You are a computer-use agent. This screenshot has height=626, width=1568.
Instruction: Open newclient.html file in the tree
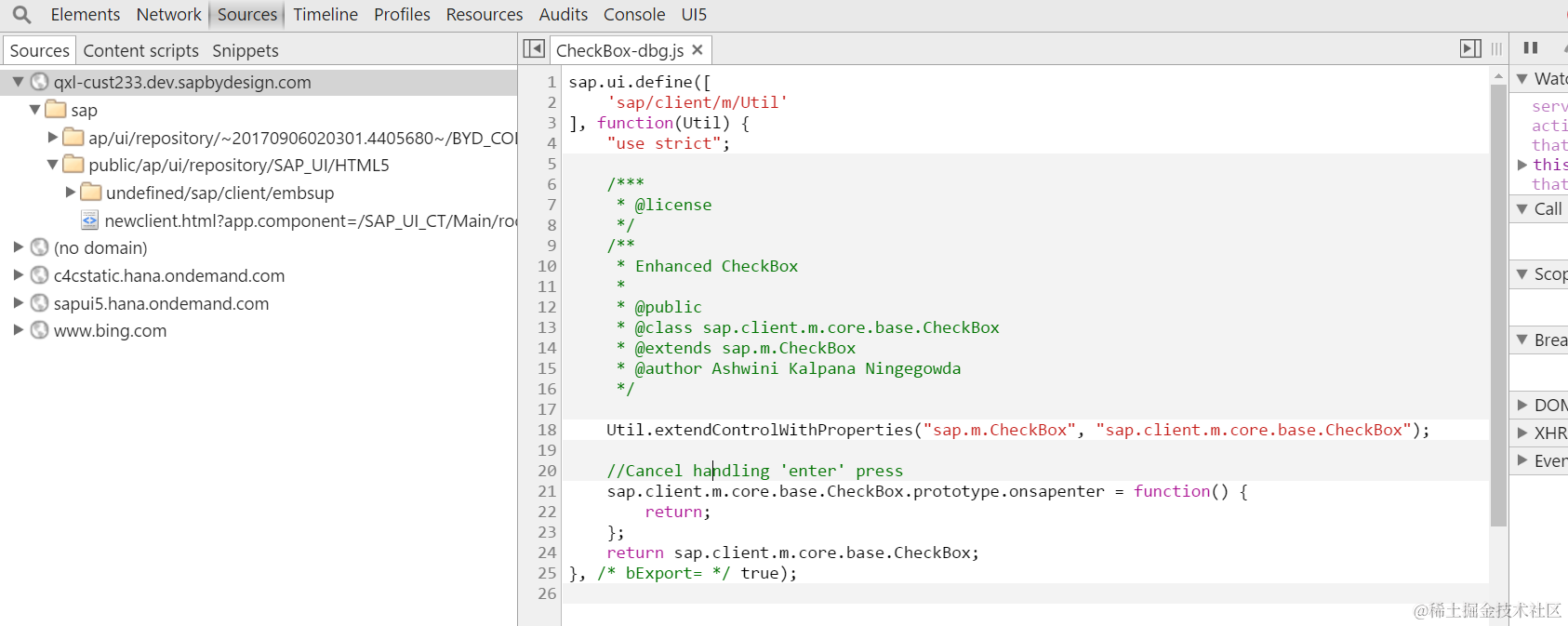click(x=311, y=220)
